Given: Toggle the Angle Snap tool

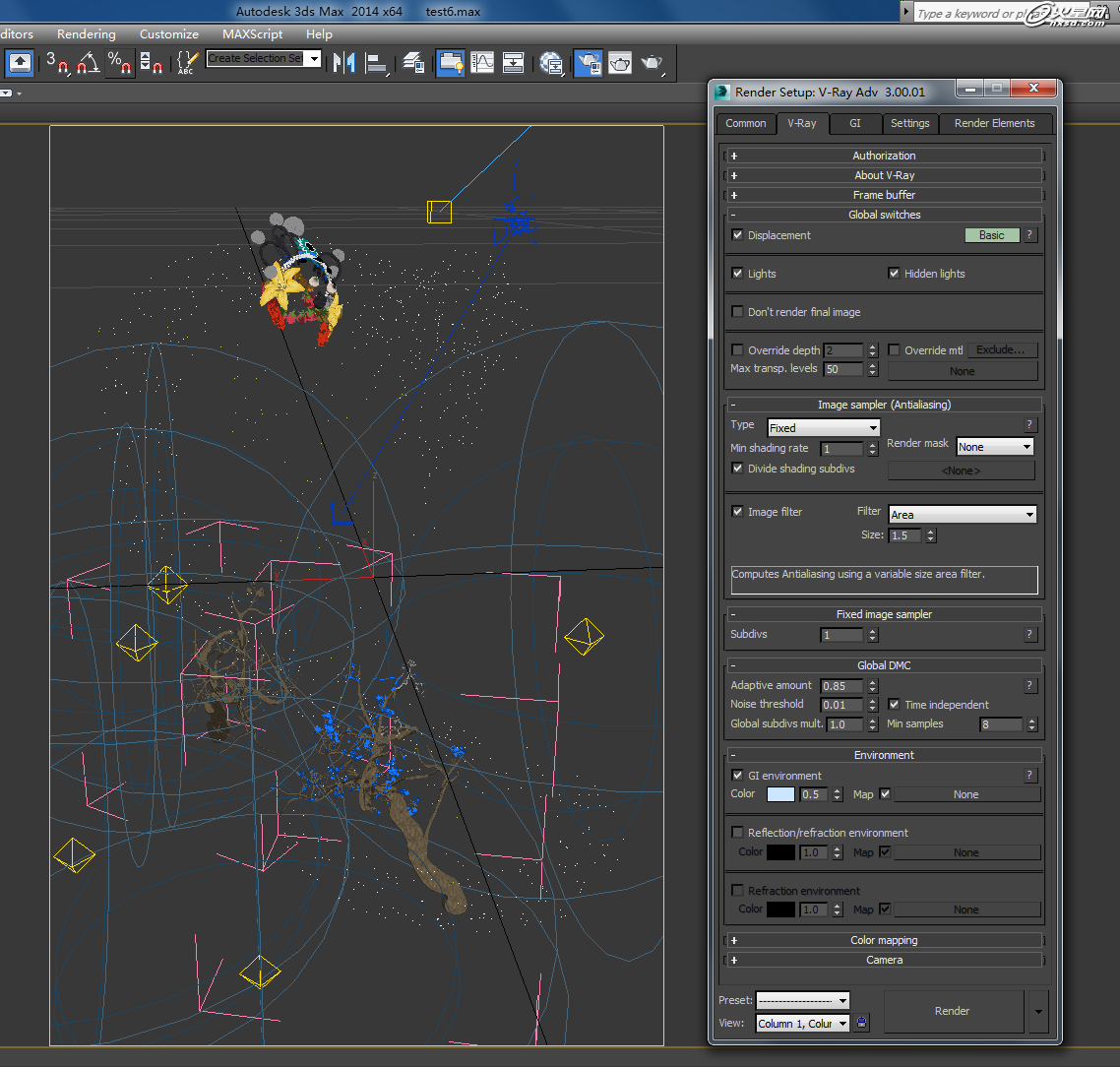Looking at the screenshot, I should [89, 63].
